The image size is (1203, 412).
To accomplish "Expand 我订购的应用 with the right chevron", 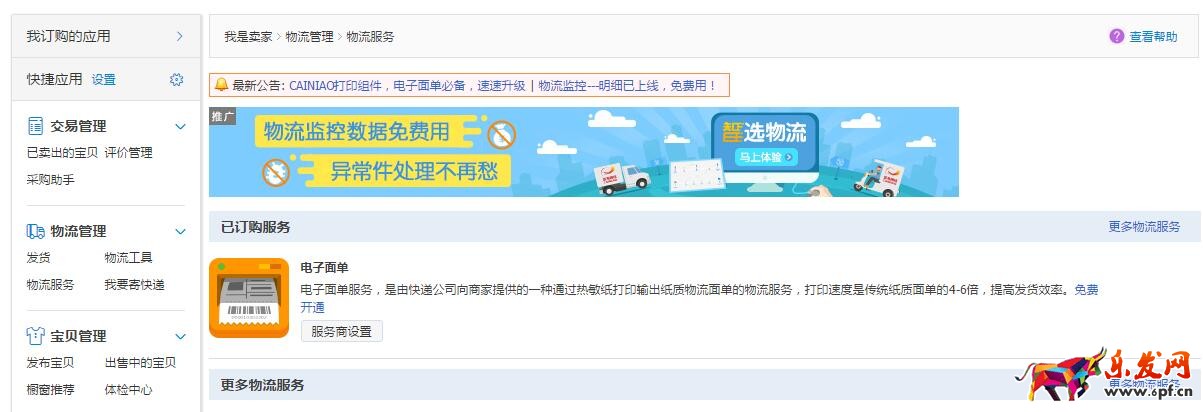I will (180, 36).
